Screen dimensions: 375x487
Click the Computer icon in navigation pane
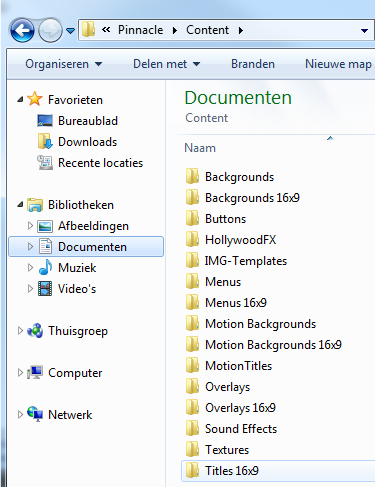(x=35, y=372)
